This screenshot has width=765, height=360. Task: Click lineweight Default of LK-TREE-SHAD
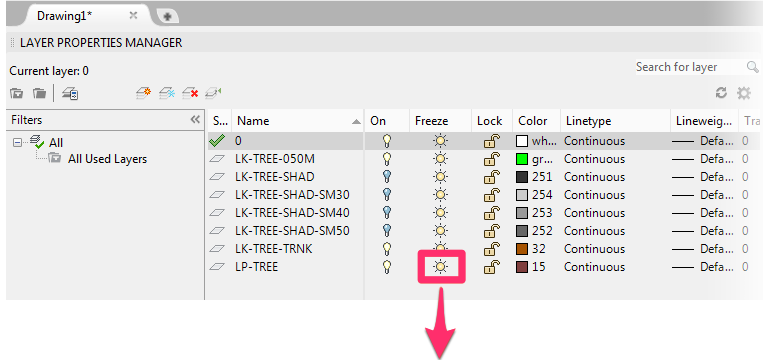tap(703, 177)
